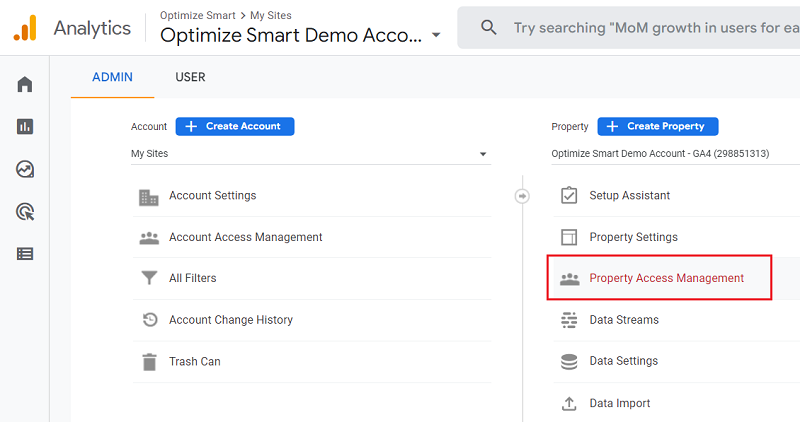The height and width of the screenshot is (422, 800).
Task: Click the My Sites breadcrumb
Action: pos(270,15)
